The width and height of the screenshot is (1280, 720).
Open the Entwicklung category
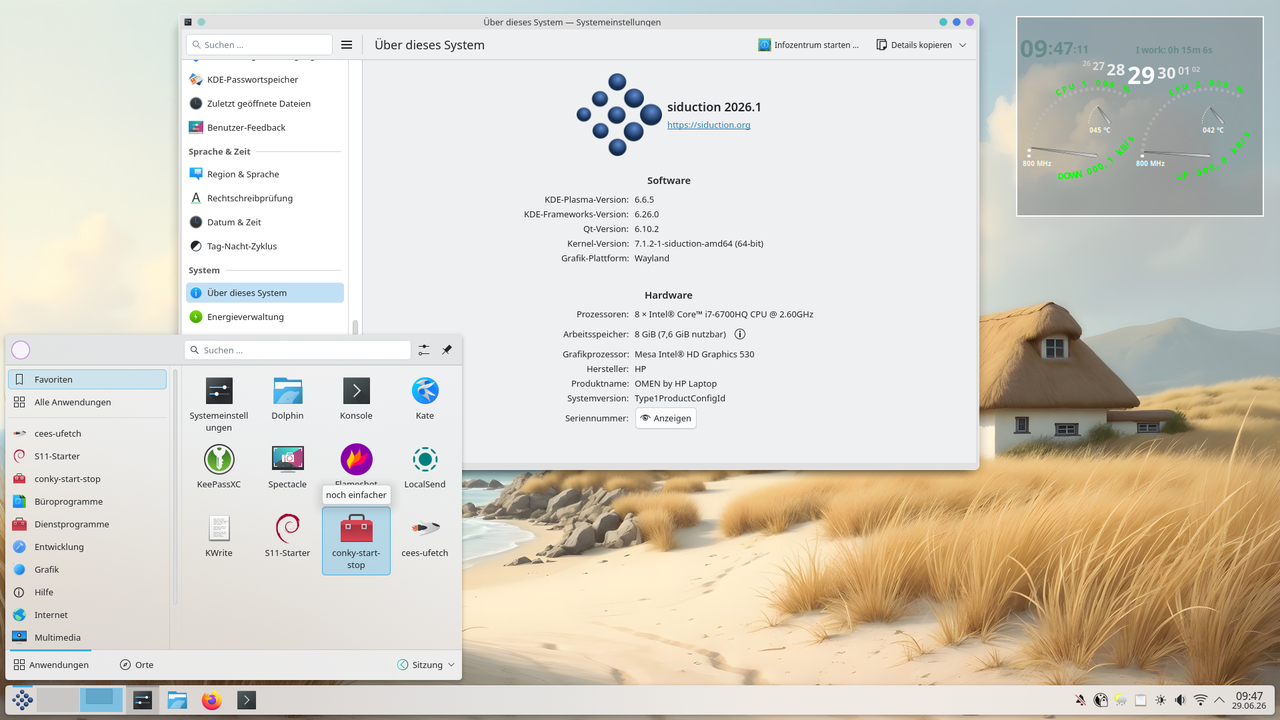pos(87,547)
